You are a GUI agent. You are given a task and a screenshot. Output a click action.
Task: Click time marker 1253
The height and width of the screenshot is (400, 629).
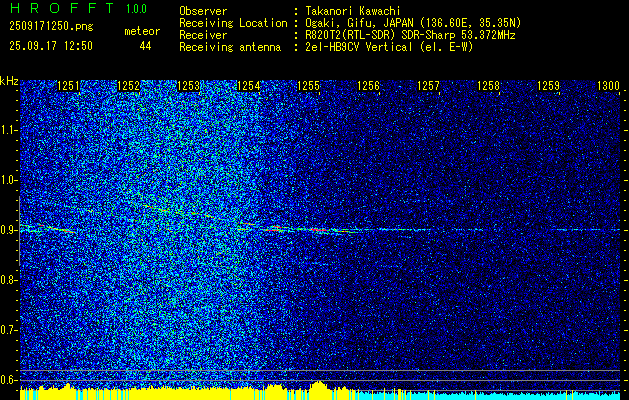(189, 86)
